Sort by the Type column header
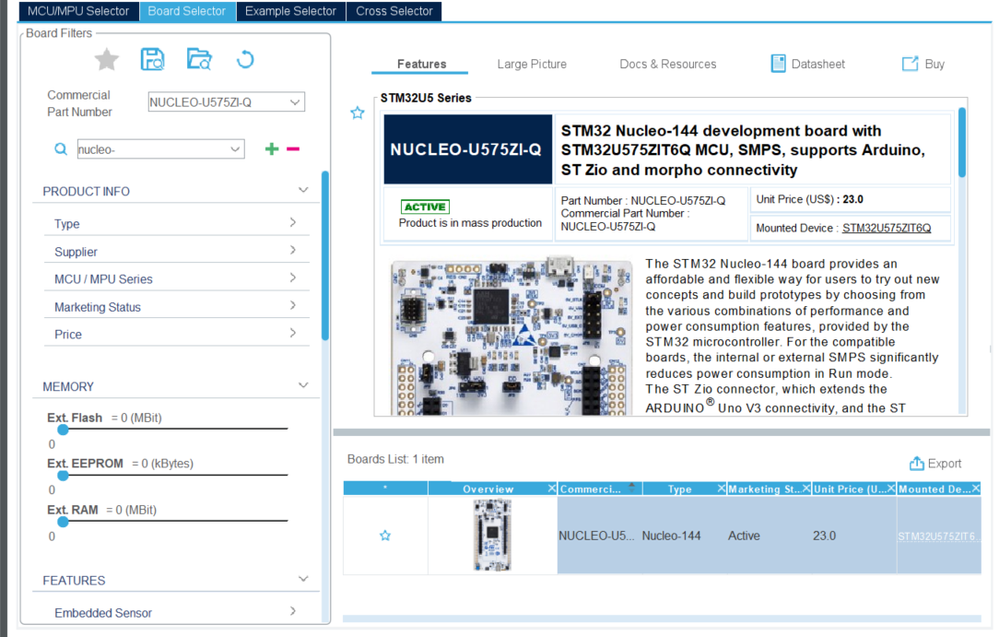The width and height of the screenshot is (999, 637). (x=679, y=489)
